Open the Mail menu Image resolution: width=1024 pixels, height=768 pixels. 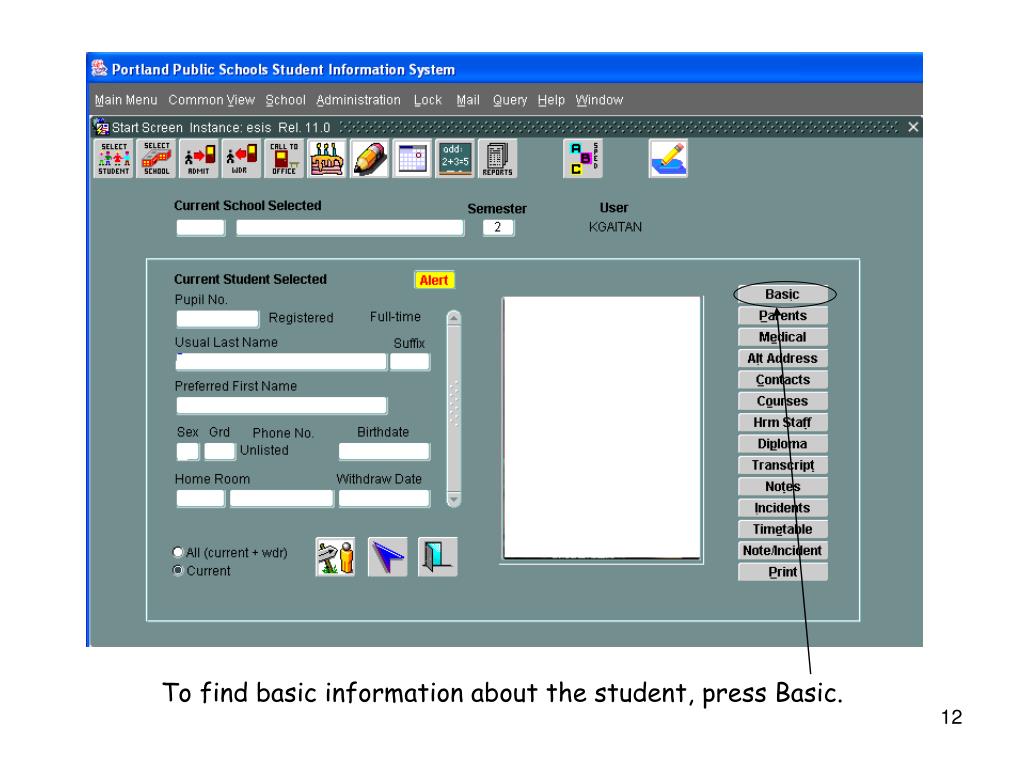click(468, 100)
